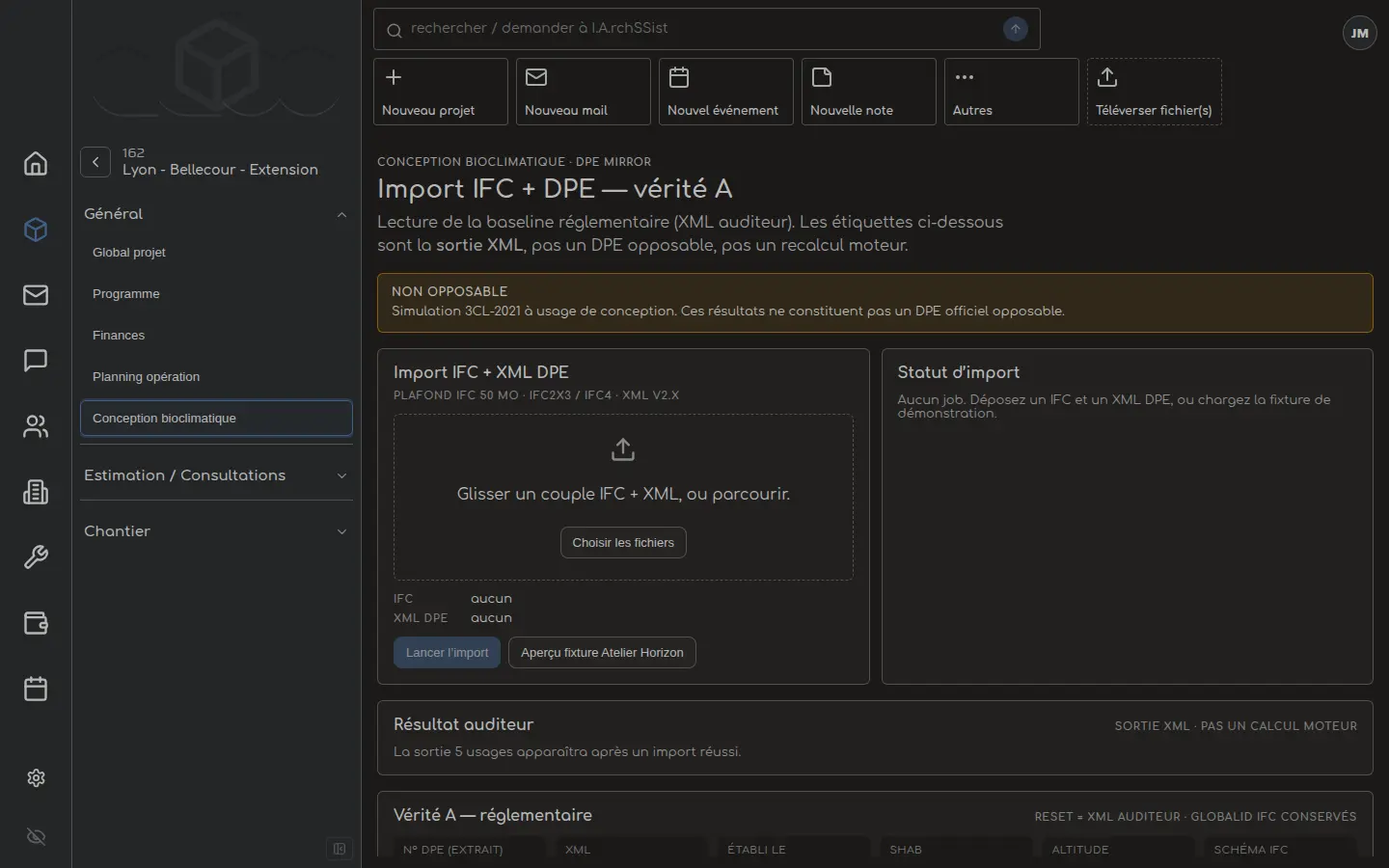Click 'Vérité A — réglementaire' heading
This screenshot has height=868, width=1389.
(493, 815)
